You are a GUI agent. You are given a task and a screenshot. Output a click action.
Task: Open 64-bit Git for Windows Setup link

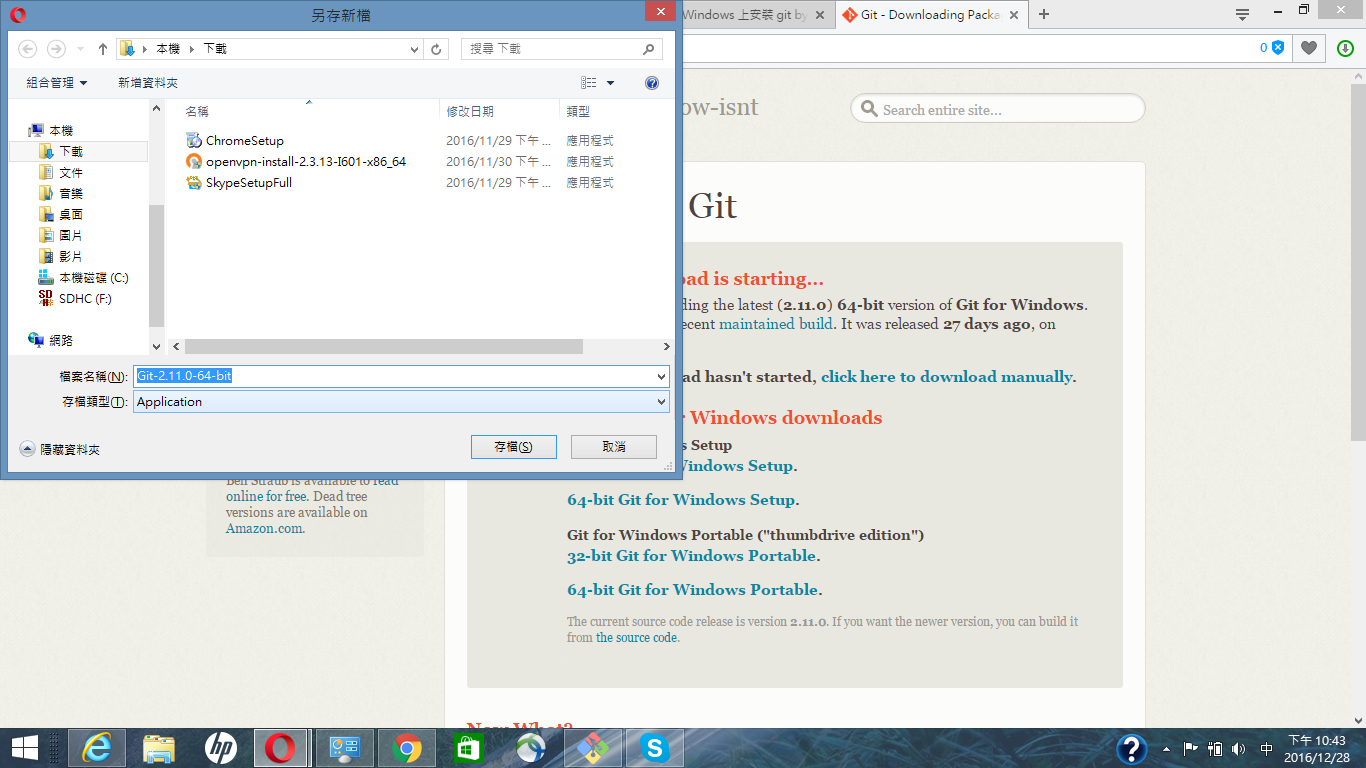coord(682,500)
